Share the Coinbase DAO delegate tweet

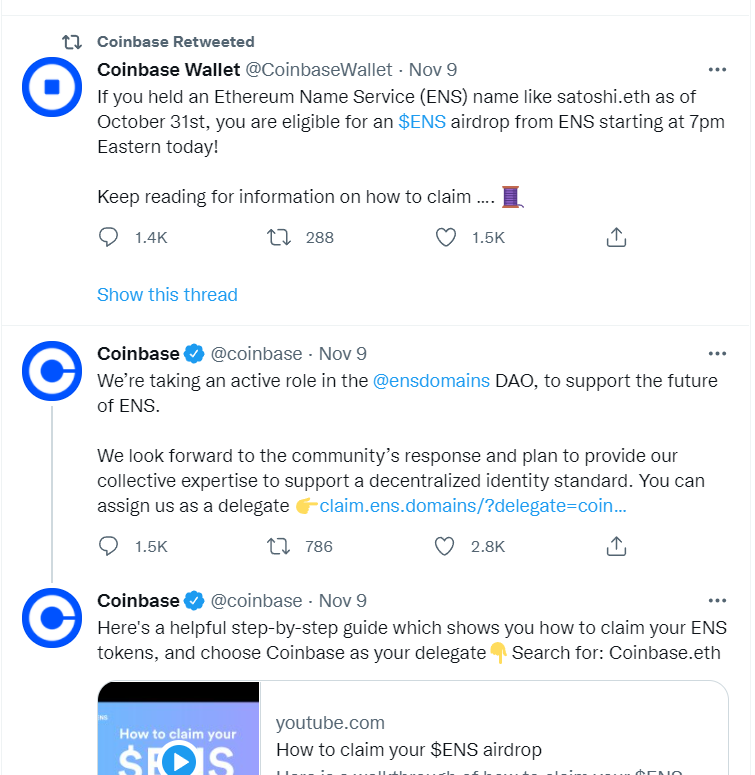pyautogui.click(x=616, y=546)
